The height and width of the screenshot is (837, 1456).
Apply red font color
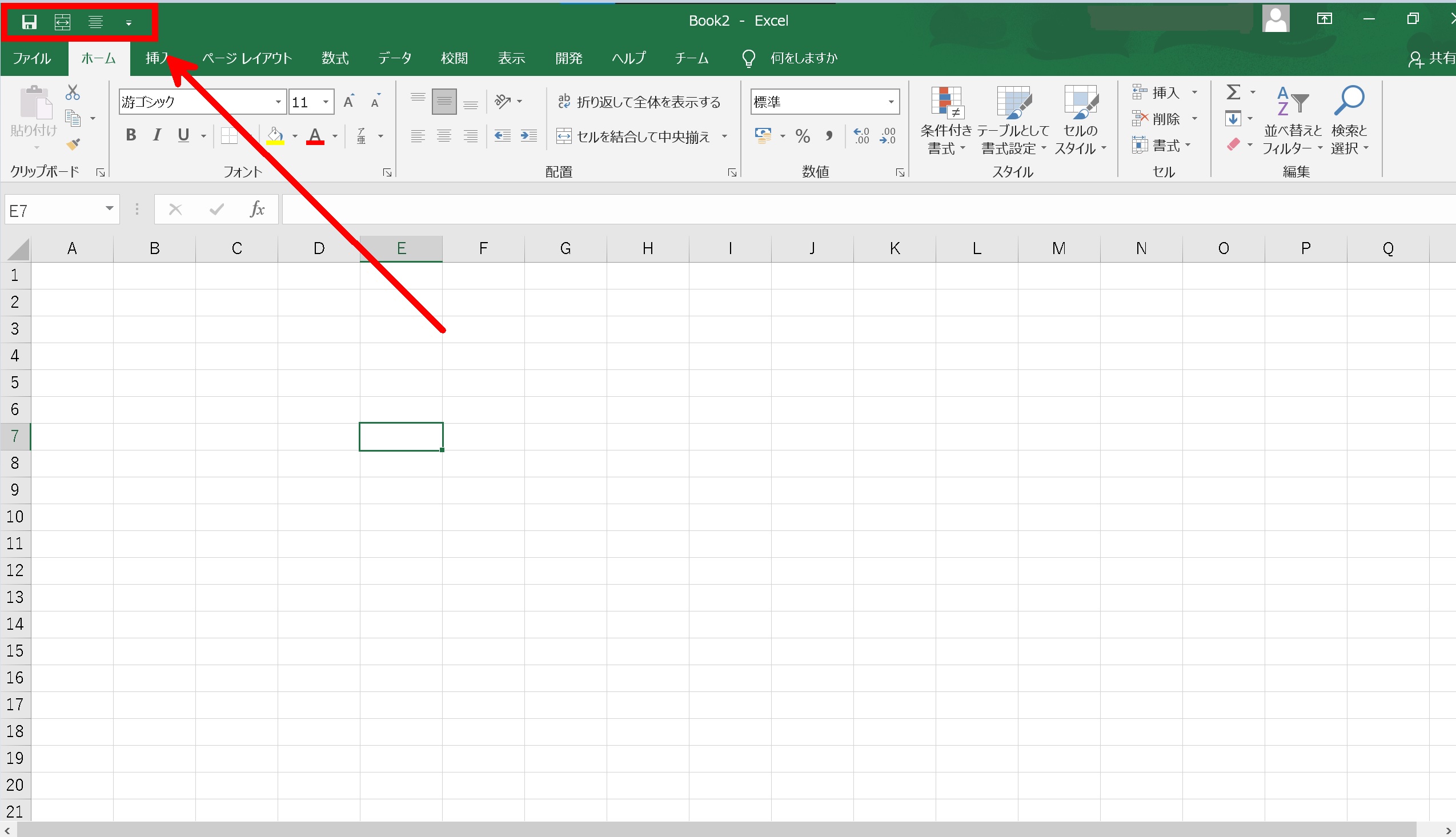pyautogui.click(x=315, y=136)
